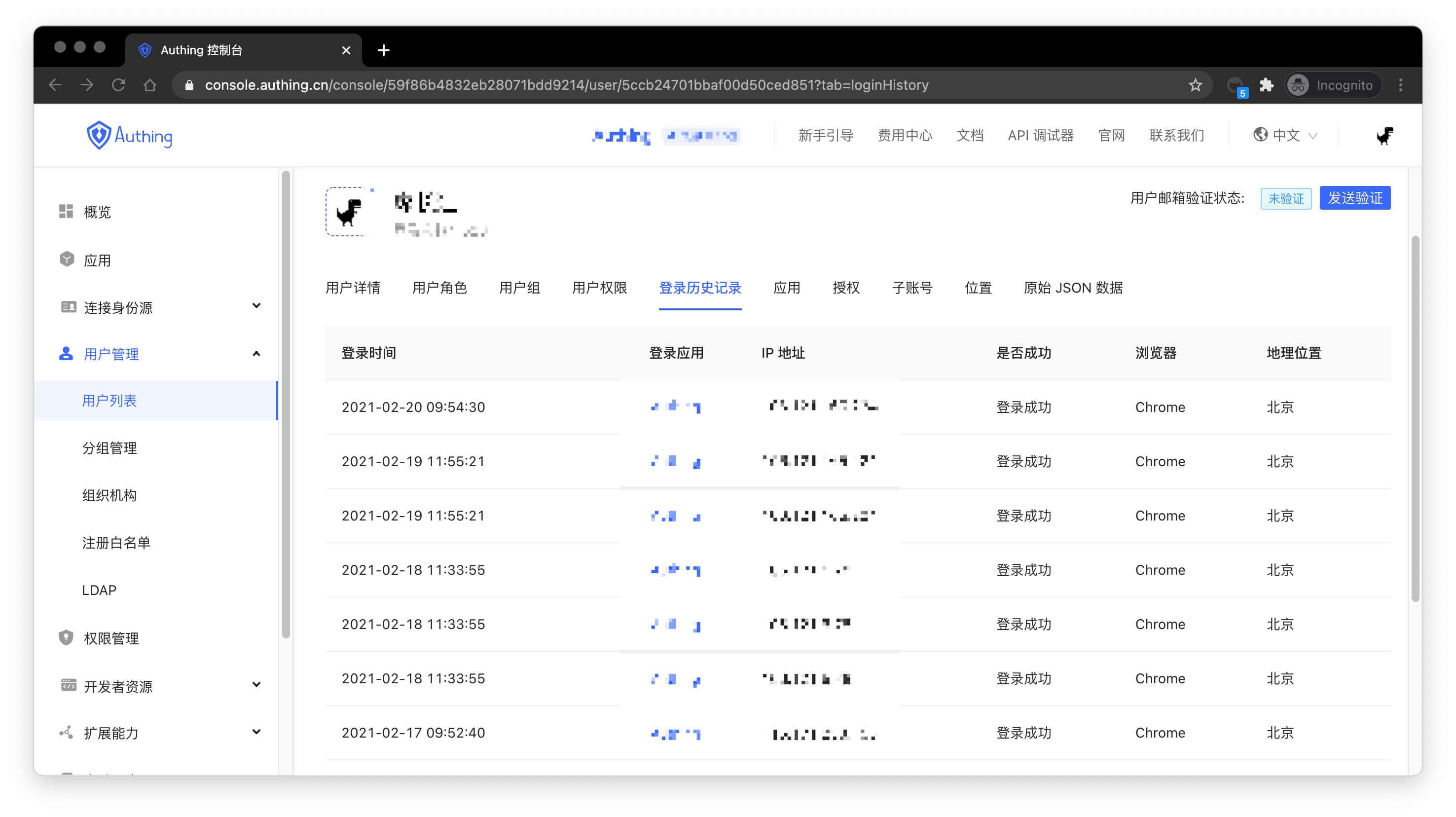Bookmark this page with star icon
The height and width of the screenshot is (817, 1456).
[x=1195, y=85]
